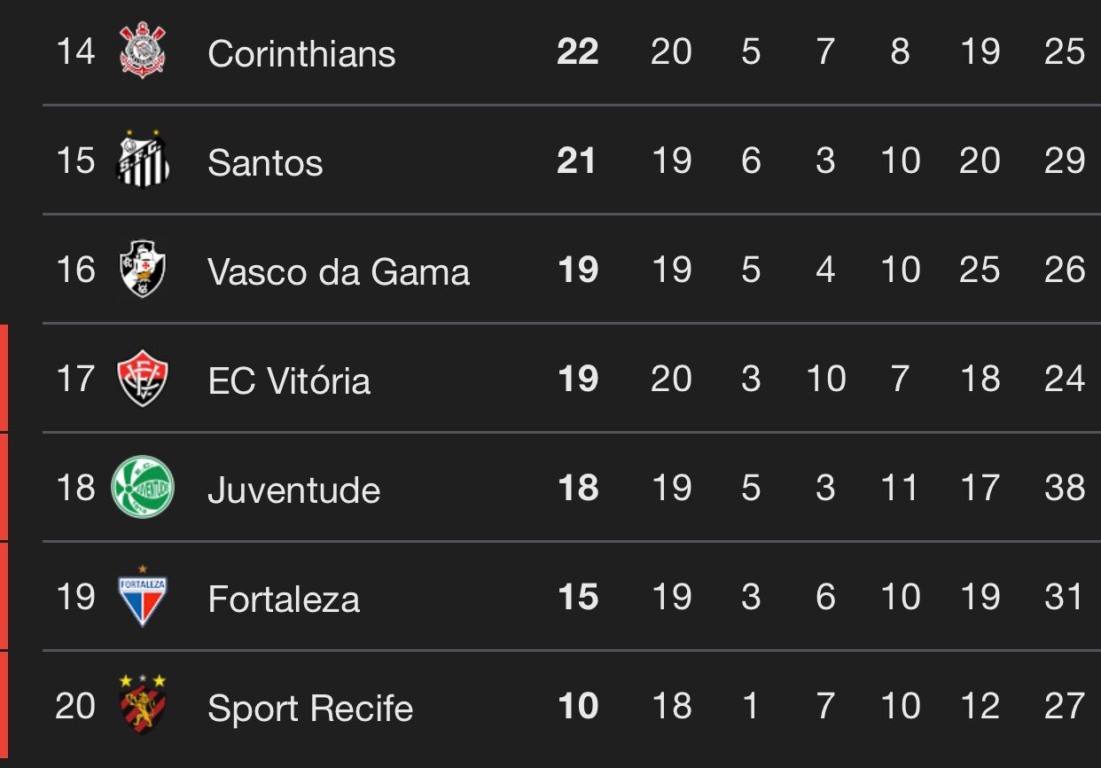This screenshot has width=1101, height=768.
Task: Tap position number 14 in the table
Action: [x=75, y=51]
